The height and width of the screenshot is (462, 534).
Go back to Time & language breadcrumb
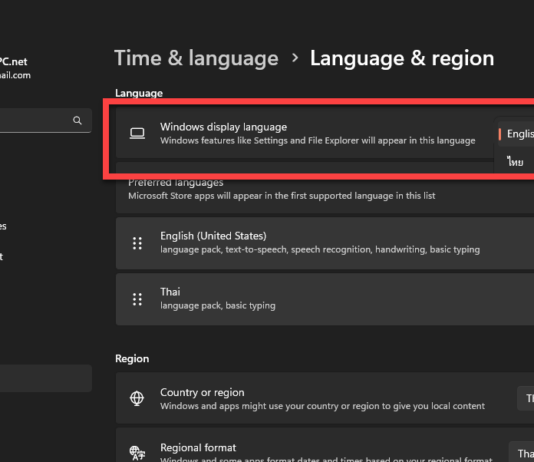click(197, 58)
